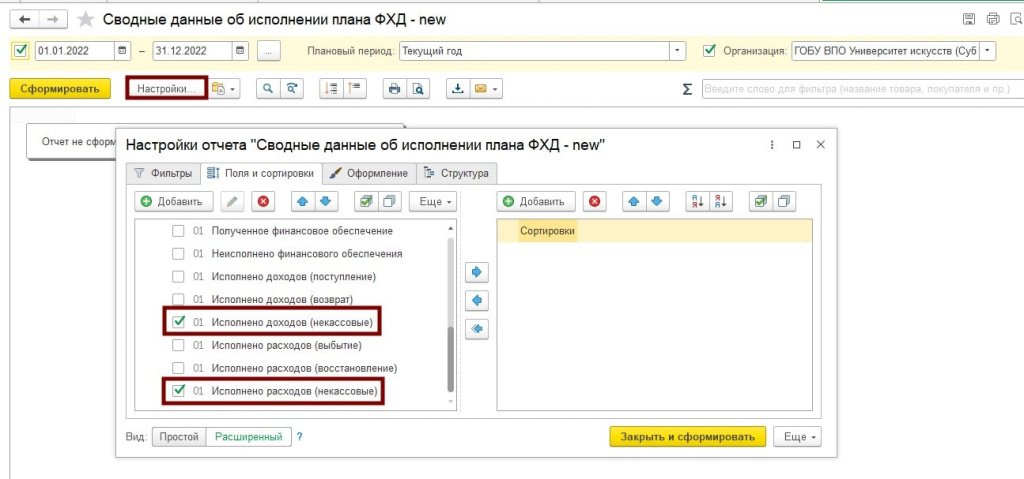Click the red delete icon in fields panel
The width and height of the screenshot is (1024, 479).
pyautogui.click(x=263, y=202)
